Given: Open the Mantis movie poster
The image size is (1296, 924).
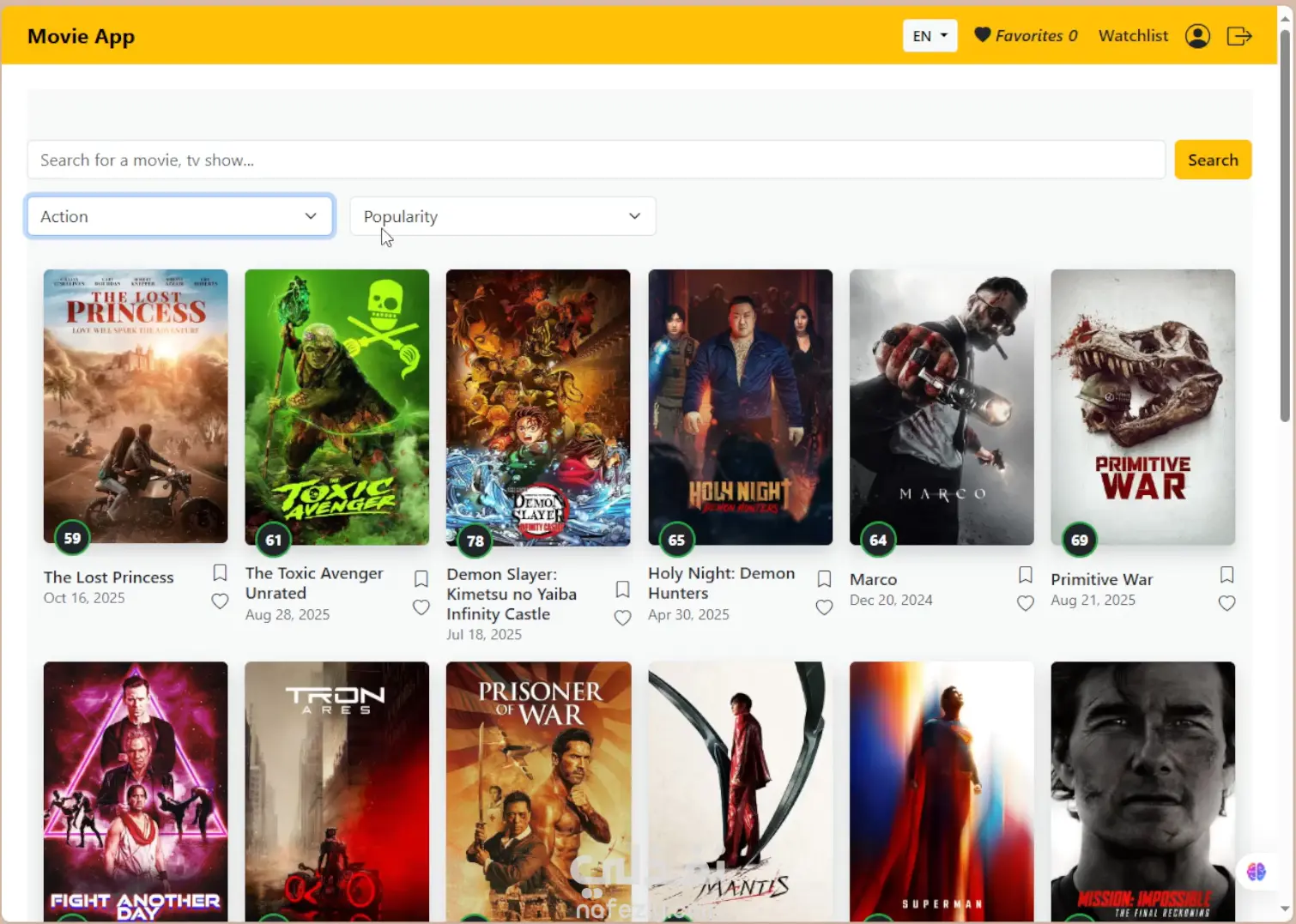Looking at the screenshot, I should coord(740,792).
